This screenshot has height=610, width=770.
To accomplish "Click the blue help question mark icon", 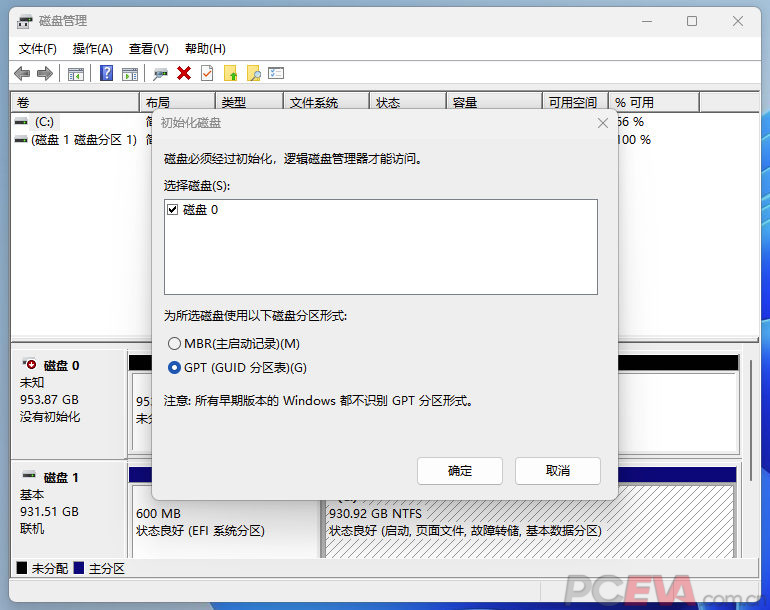I will pyautogui.click(x=106, y=73).
